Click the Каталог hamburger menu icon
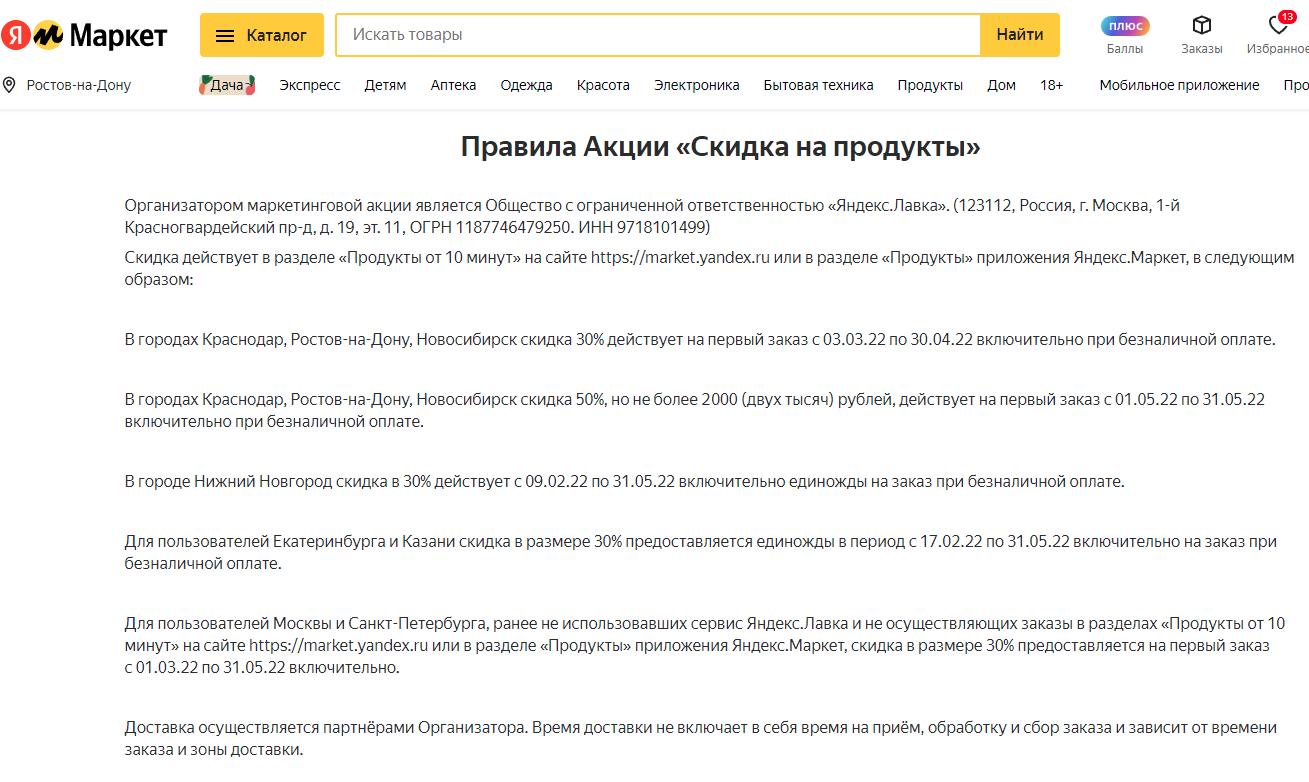Screen dimensions: 1309x782 click(226, 36)
